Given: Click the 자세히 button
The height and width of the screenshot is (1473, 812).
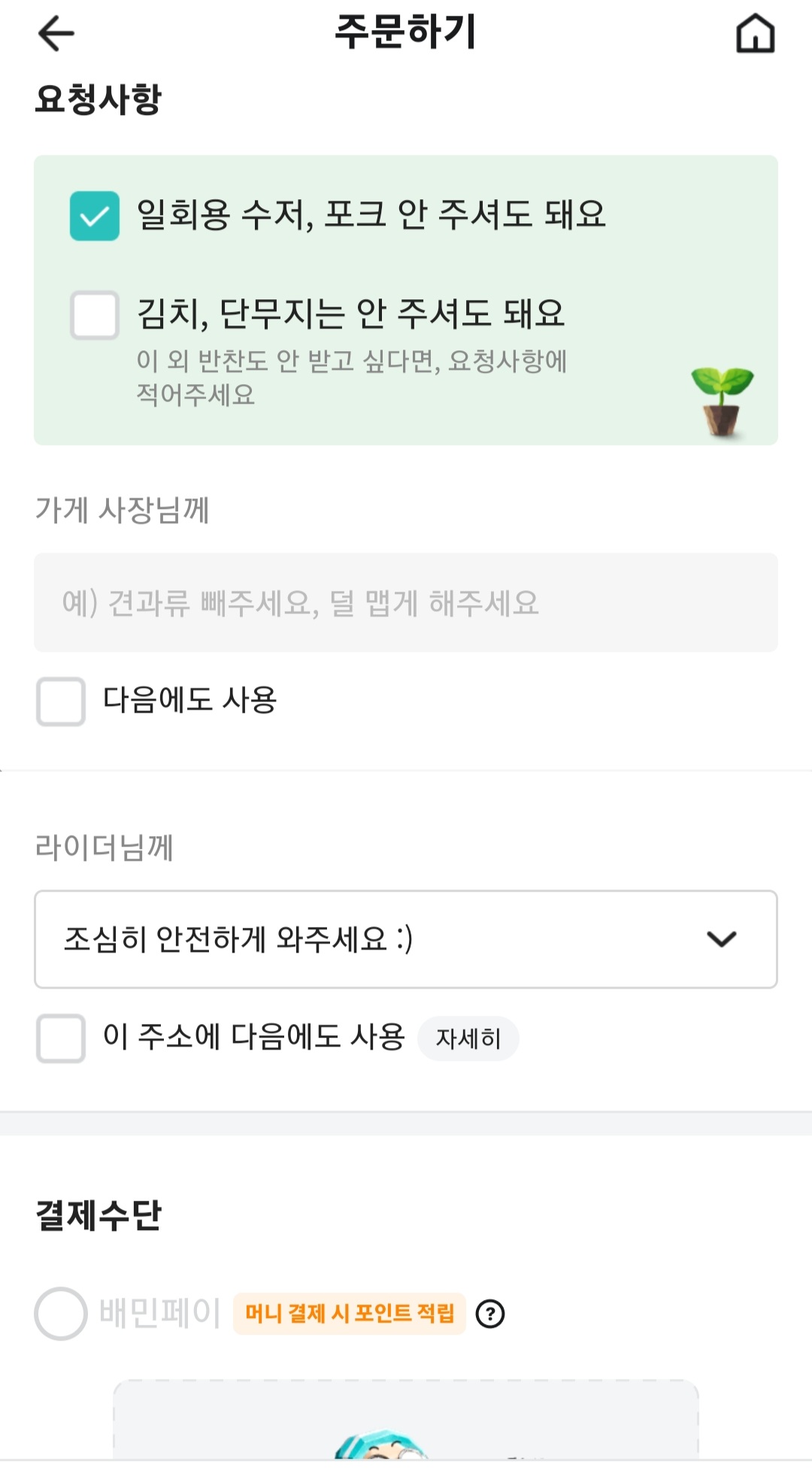Looking at the screenshot, I should (468, 1038).
